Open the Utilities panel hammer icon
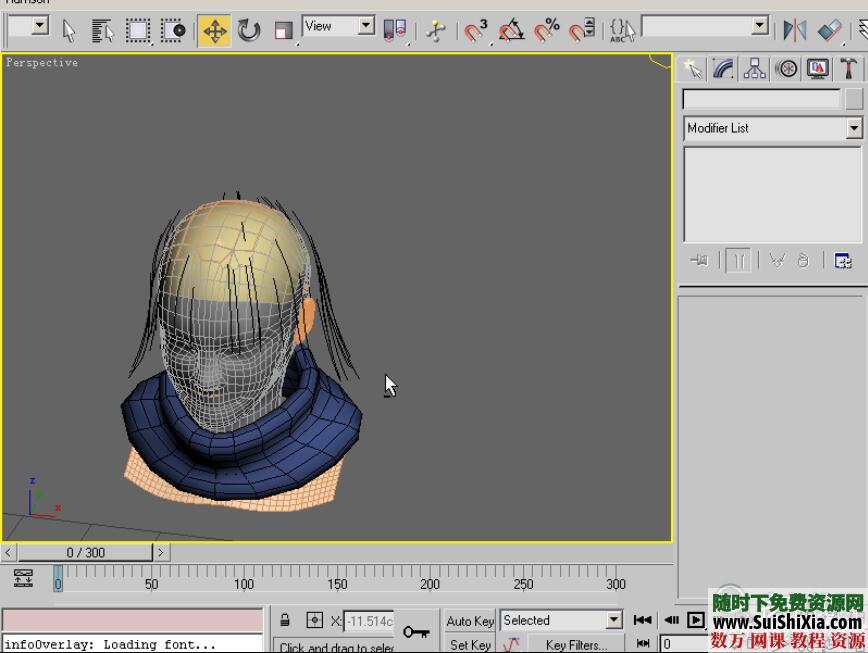 pyautogui.click(x=849, y=68)
